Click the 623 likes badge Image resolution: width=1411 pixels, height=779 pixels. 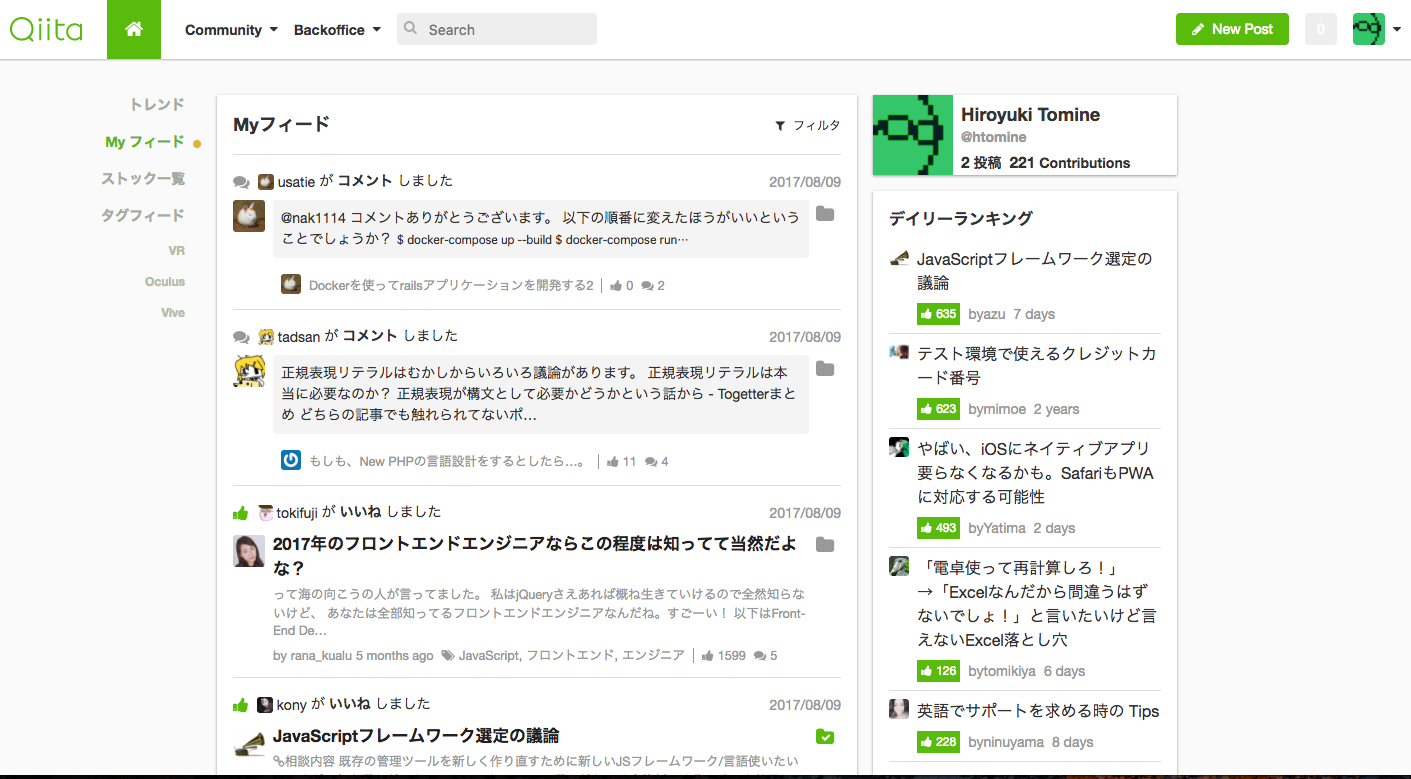pyautogui.click(x=938, y=409)
